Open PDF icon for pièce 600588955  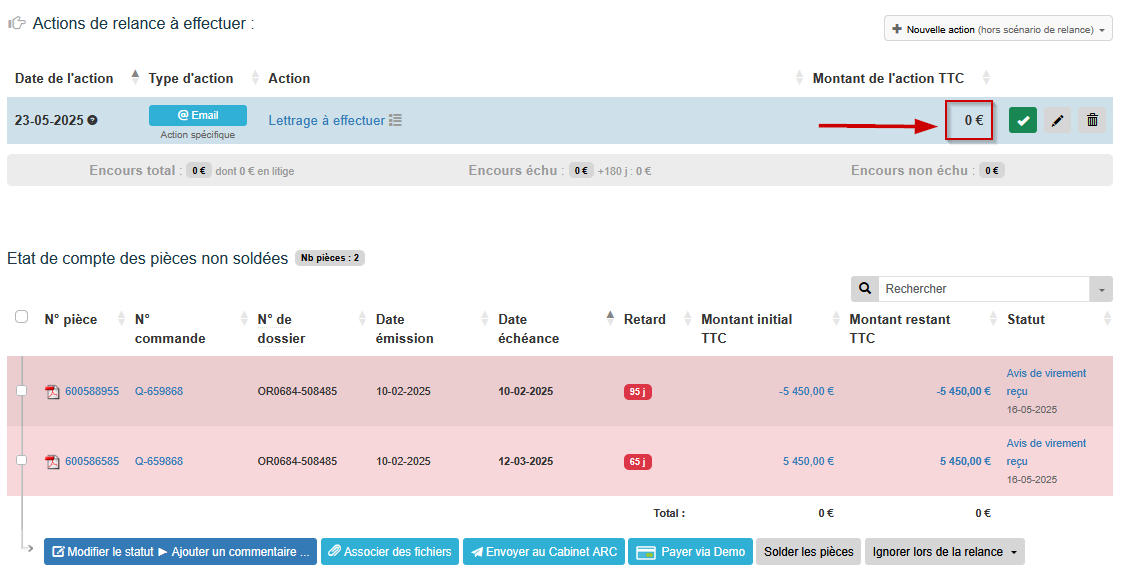click(x=53, y=392)
